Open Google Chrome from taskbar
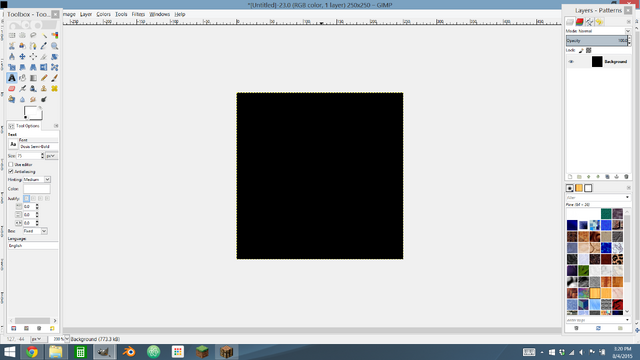Screen dimensions: 640x360 32,351
